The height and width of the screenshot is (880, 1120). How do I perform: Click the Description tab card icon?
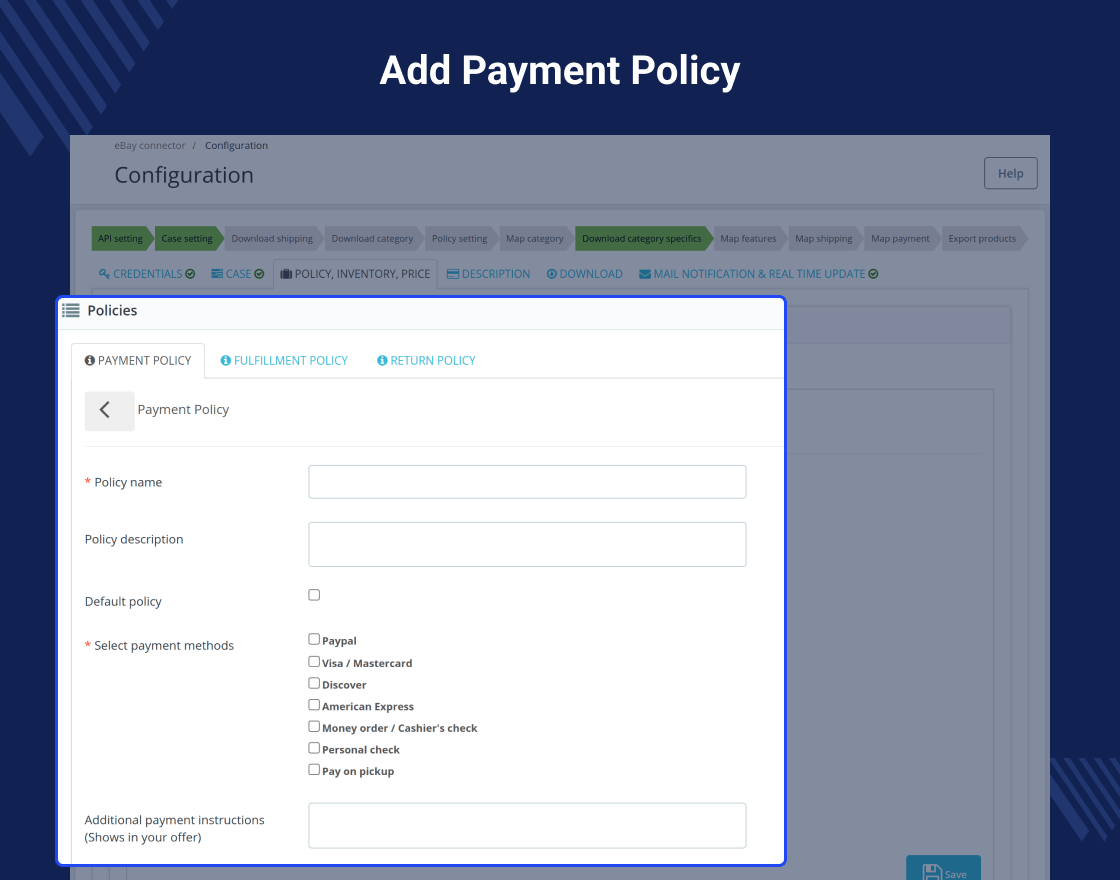click(453, 274)
